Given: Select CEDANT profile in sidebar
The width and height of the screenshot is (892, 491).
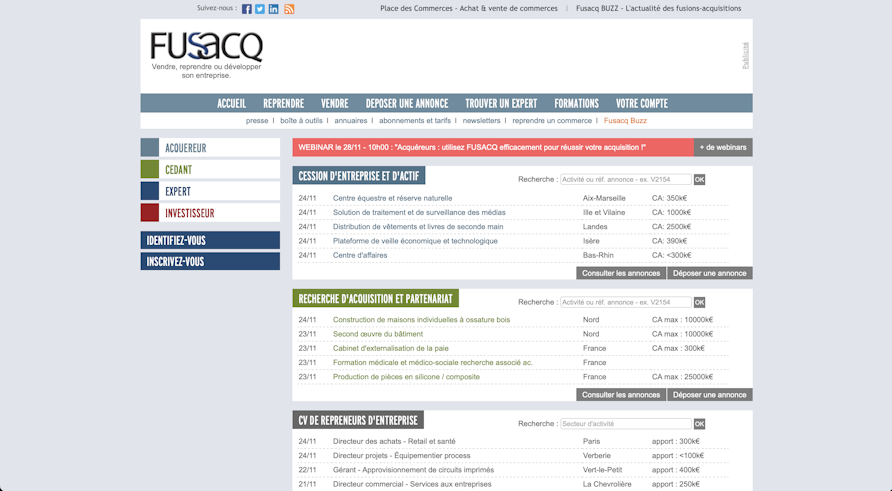Looking at the screenshot, I should 210,169.
